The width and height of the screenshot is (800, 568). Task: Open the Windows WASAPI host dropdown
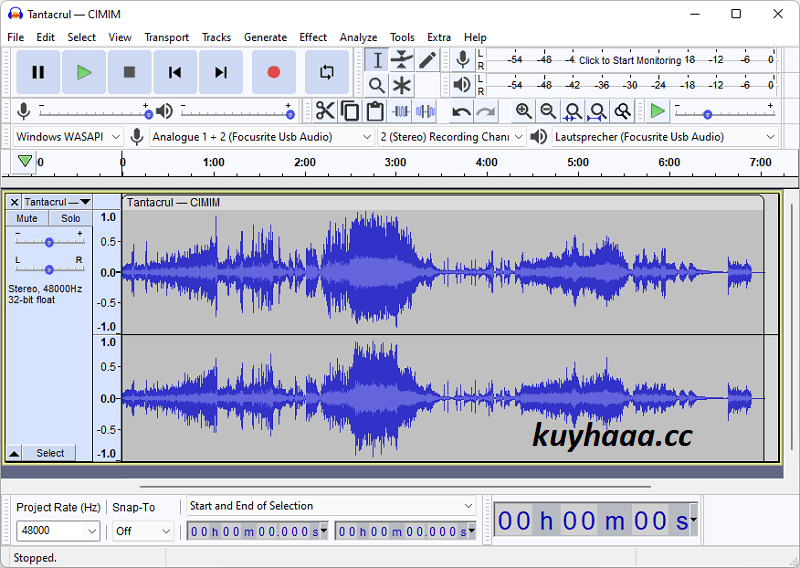68,137
